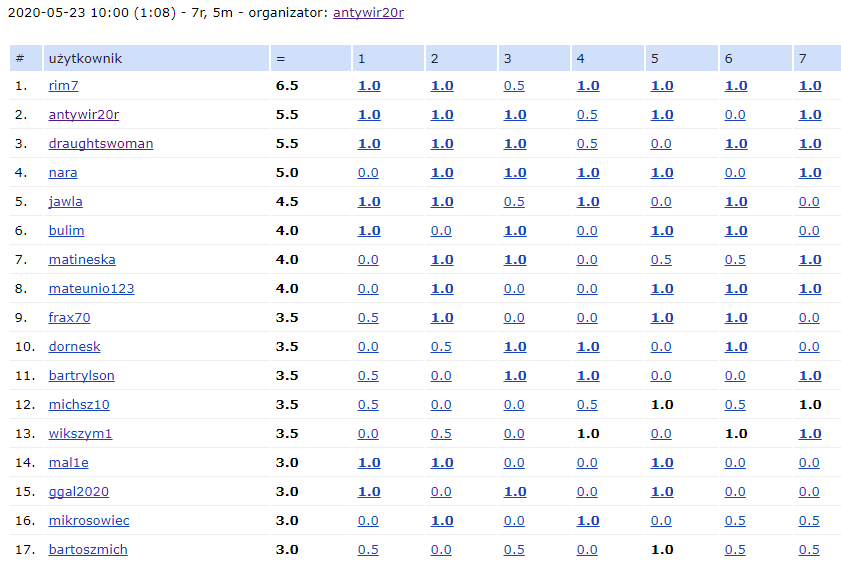Viewport: 841px width, 563px height.
Task: Open matineska's round 5 game result
Action: pos(660,260)
